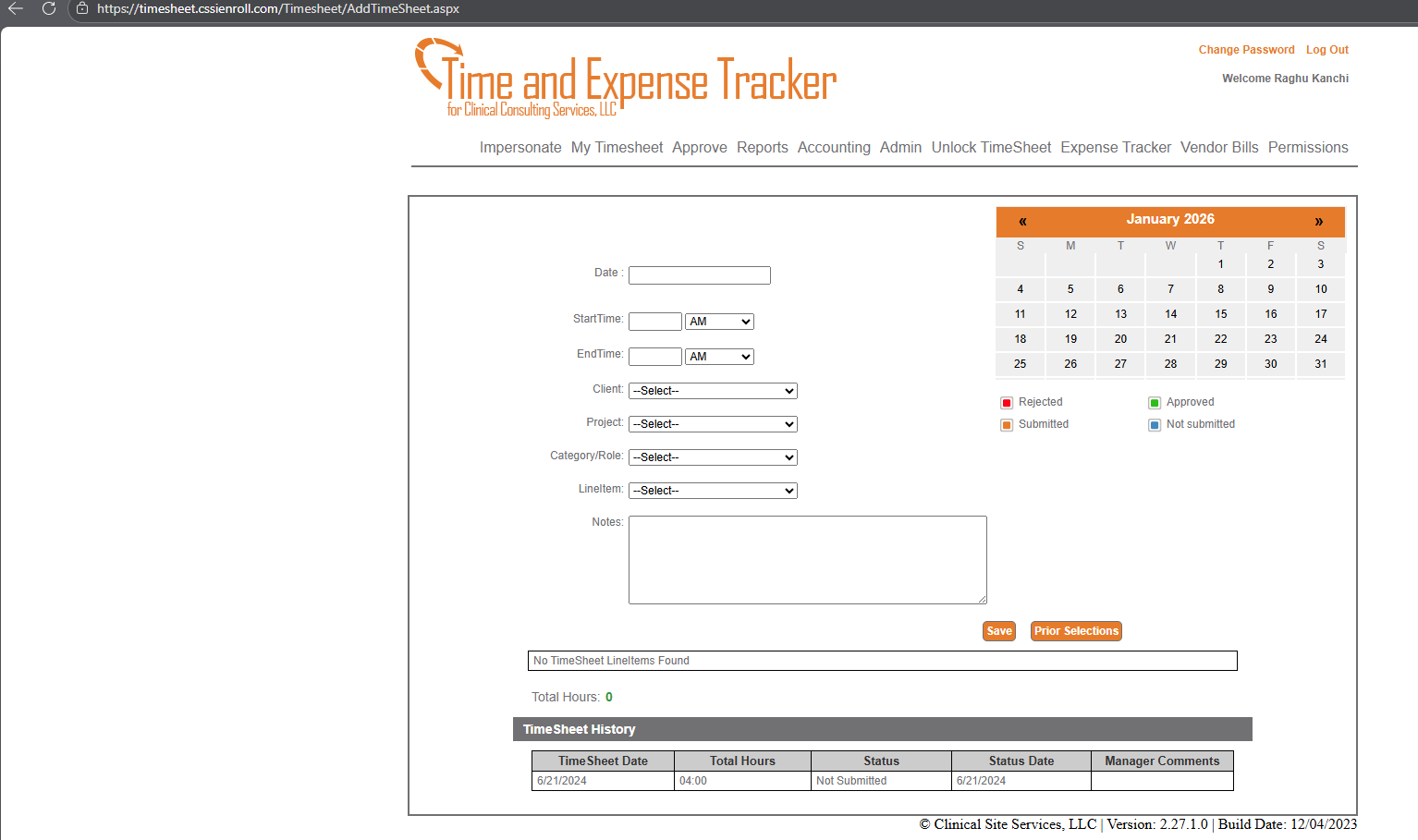Click the January 2026 calendar title
1418x840 pixels.
[x=1170, y=220]
